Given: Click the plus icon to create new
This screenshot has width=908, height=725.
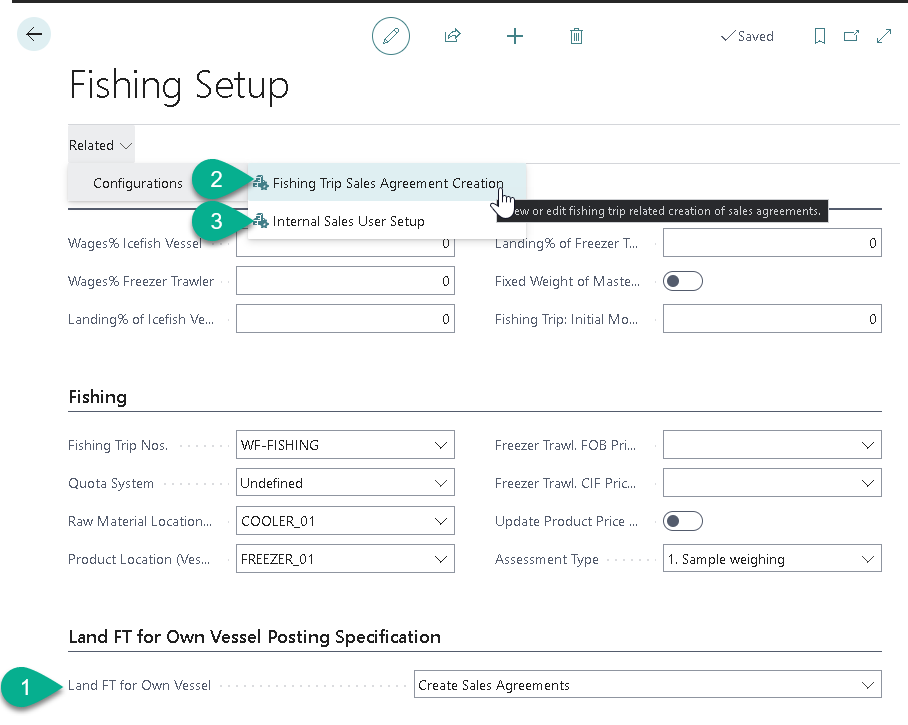Looking at the screenshot, I should (x=515, y=36).
